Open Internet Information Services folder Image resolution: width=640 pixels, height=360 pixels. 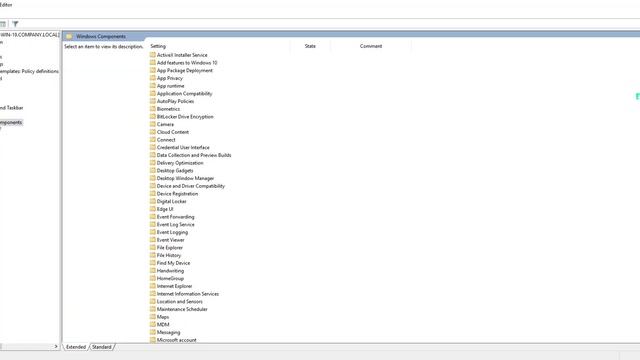point(184,294)
